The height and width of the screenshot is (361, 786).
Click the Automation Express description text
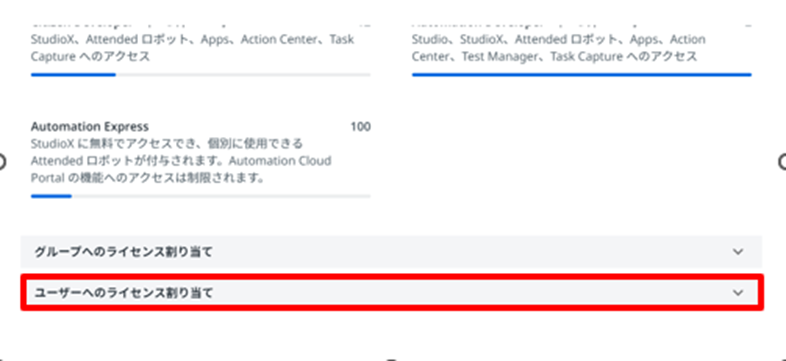[x=181, y=161]
